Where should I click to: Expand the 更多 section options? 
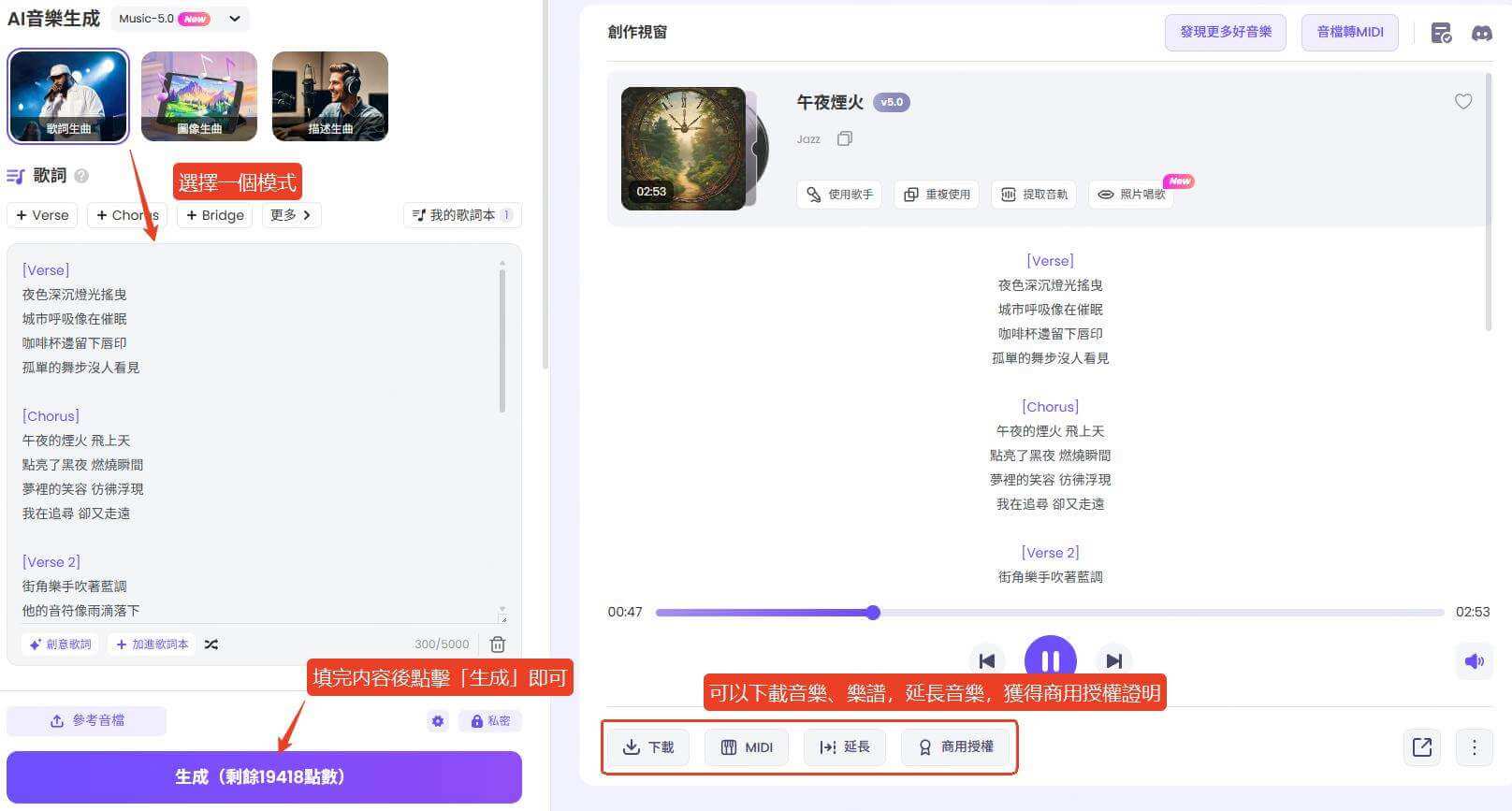pos(291,215)
